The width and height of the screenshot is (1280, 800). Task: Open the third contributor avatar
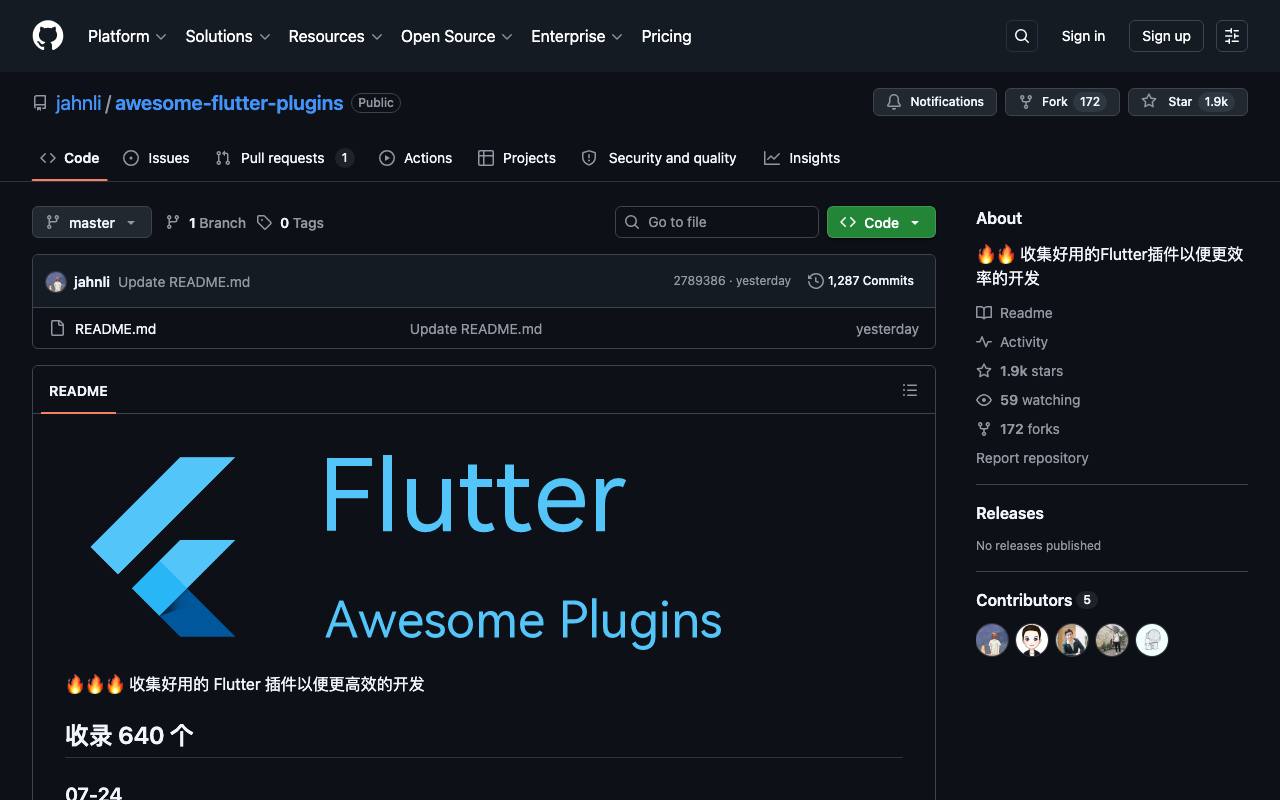coord(1072,640)
